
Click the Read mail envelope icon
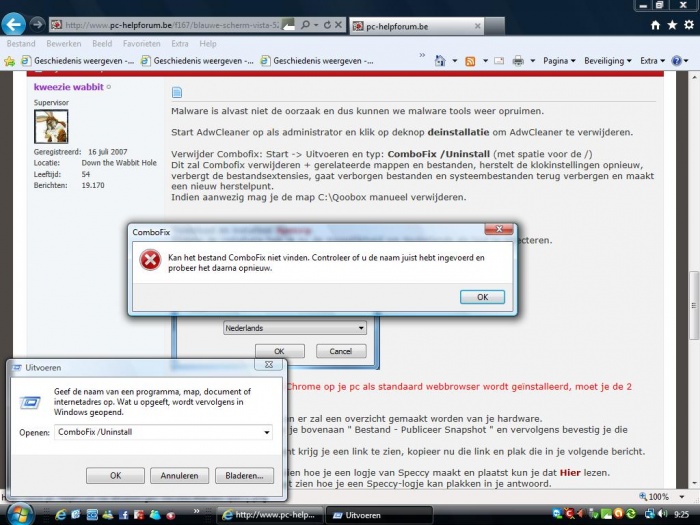point(499,61)
